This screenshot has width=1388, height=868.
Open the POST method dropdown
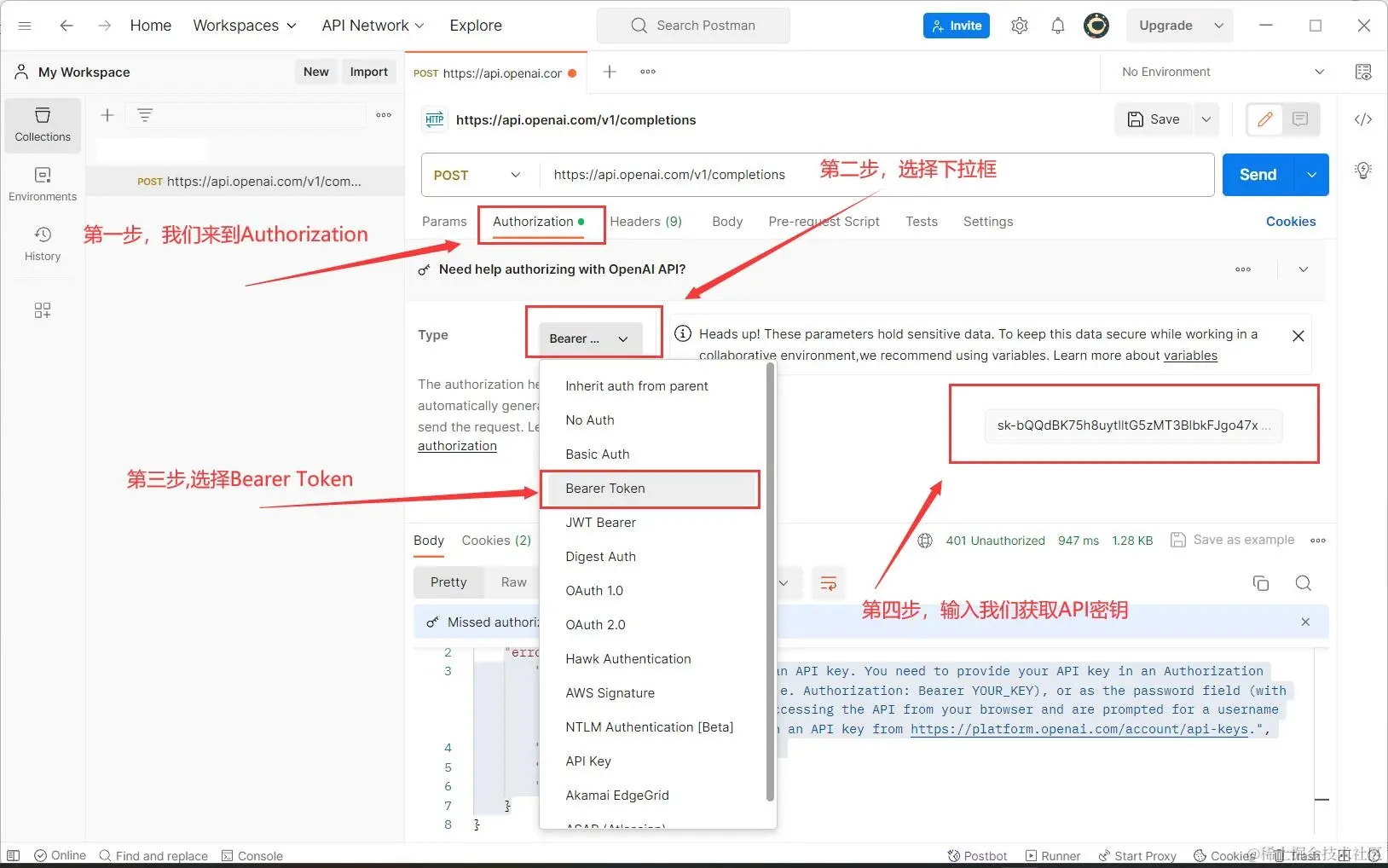(477, 174)
